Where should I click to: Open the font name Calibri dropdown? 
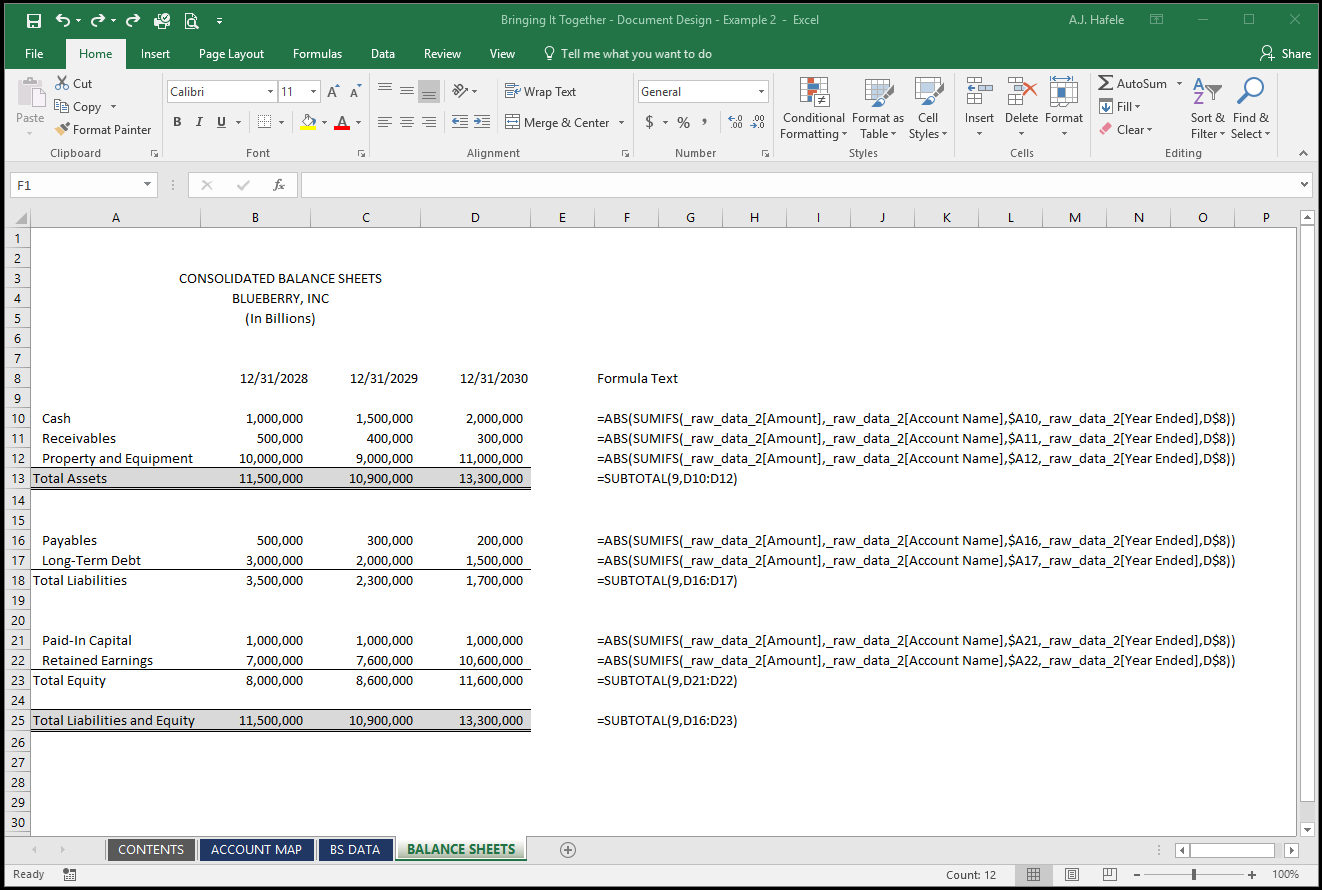point(270,92)
